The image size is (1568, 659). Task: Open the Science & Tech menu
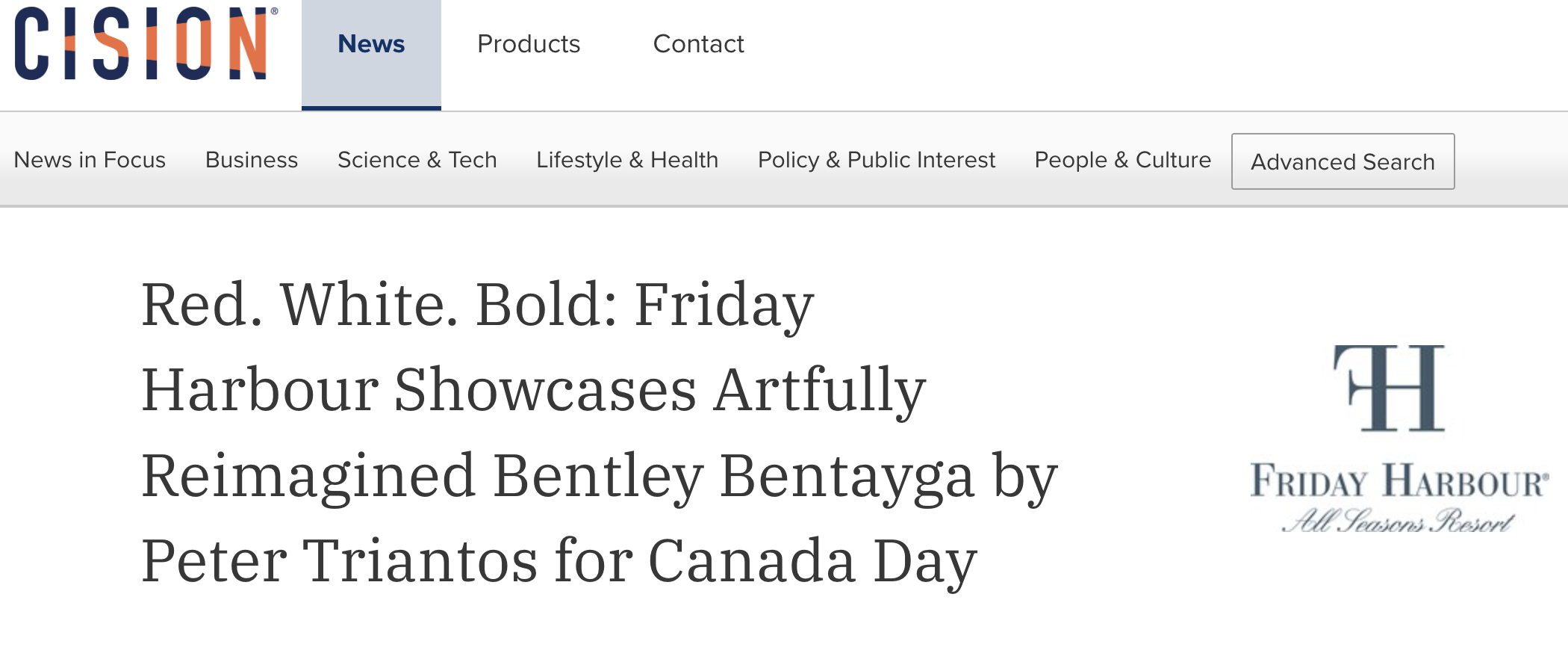(417, 160)
